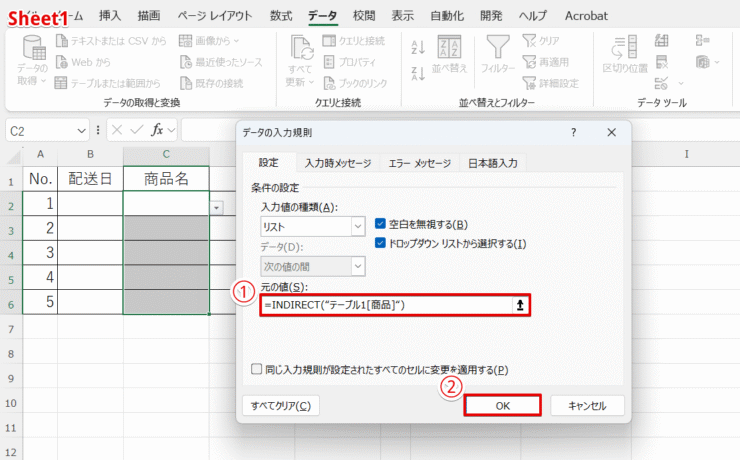Viewport: 740px width, 460px height.
Task: Select column B header
Action: point(90,154)
